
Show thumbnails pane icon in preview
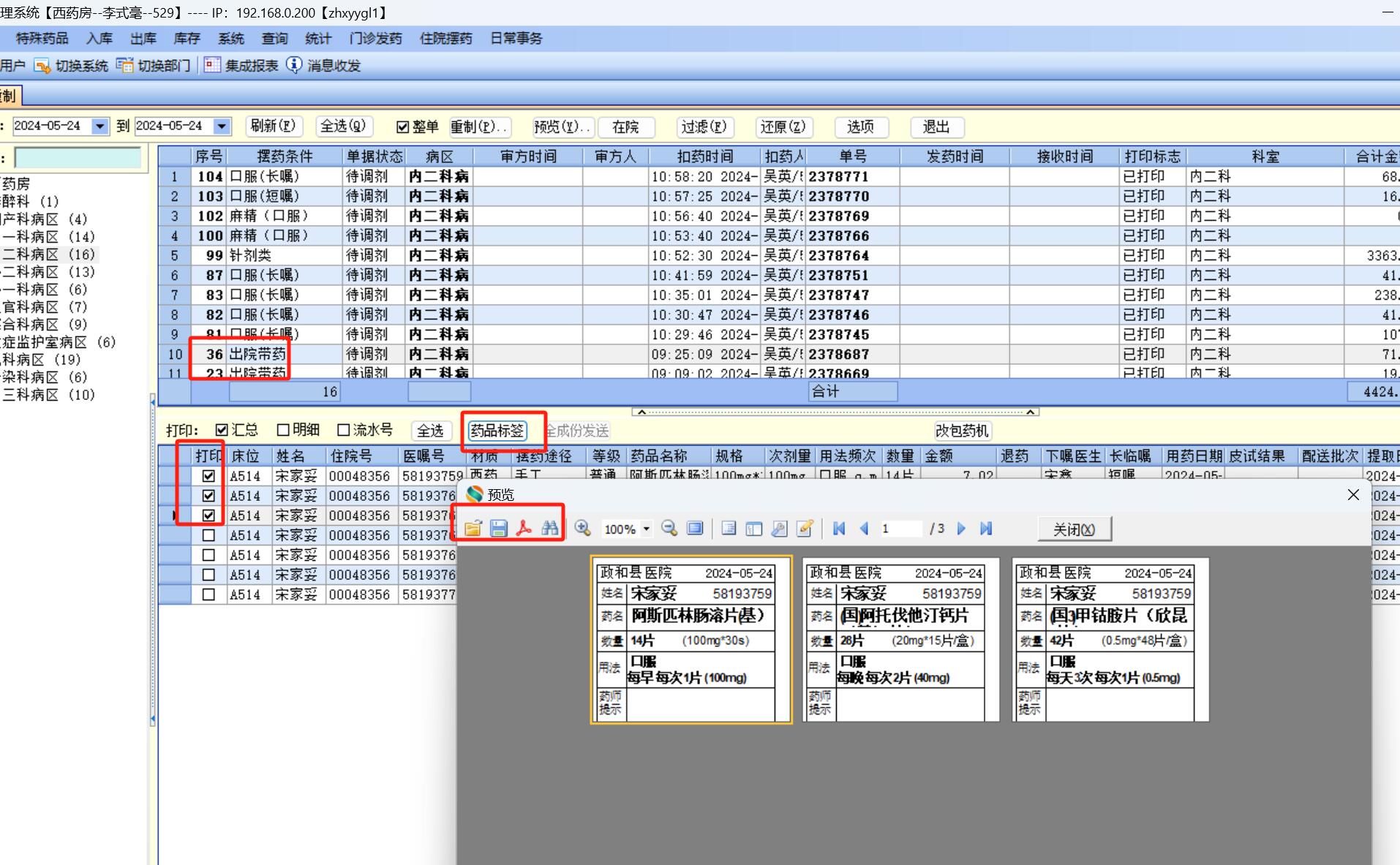click(x=754, y=529)
